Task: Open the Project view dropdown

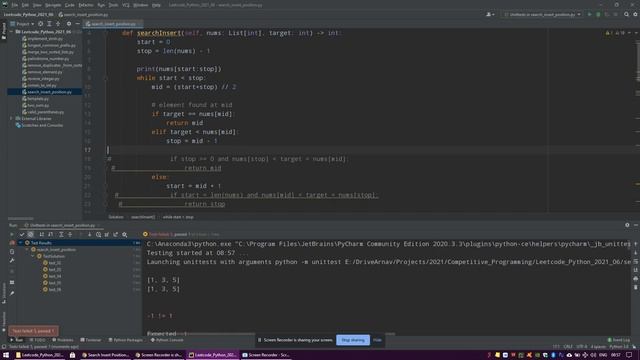Action: point(22,24)
